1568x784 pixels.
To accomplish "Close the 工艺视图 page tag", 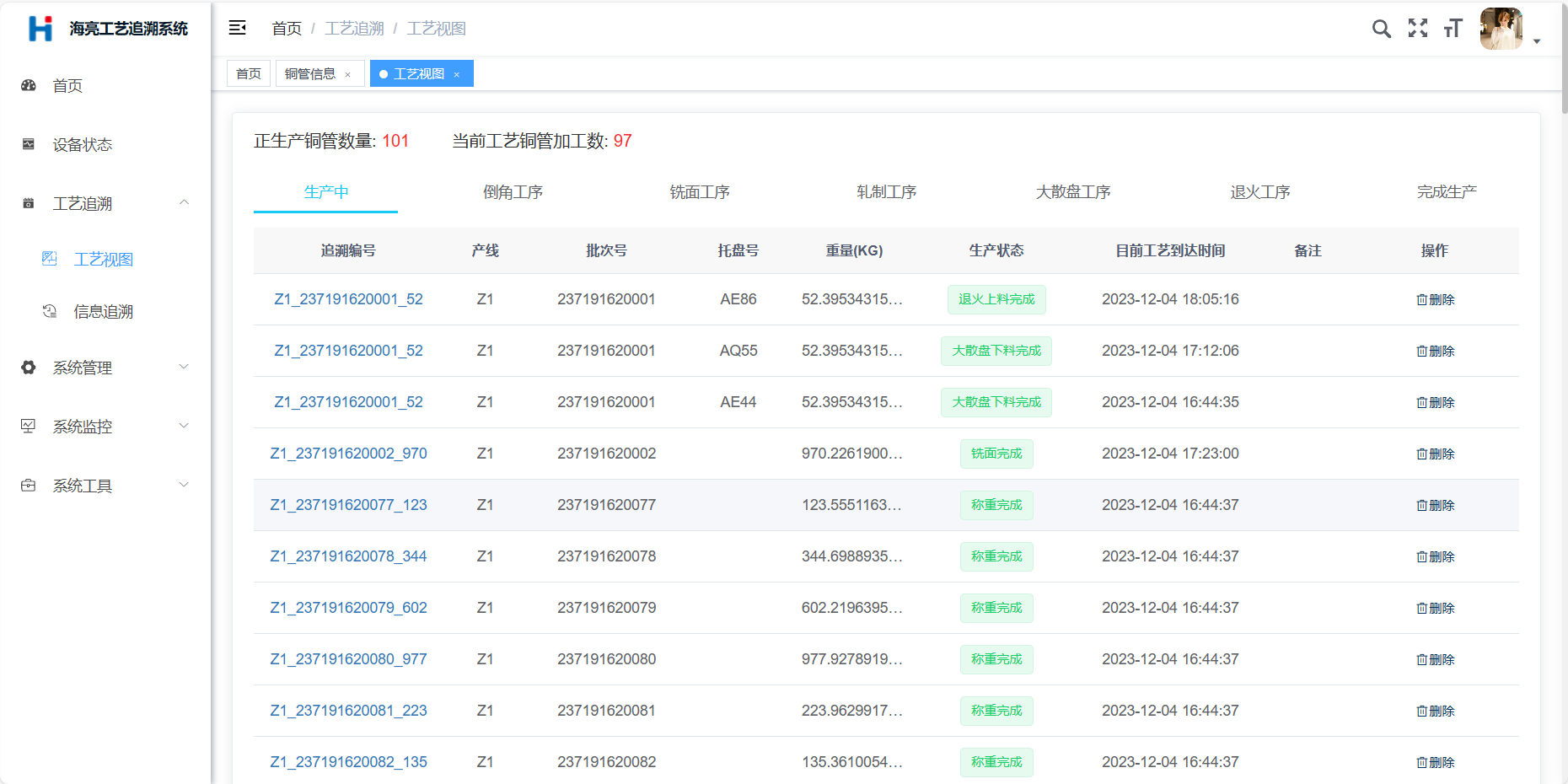I will tap(456, 74).
